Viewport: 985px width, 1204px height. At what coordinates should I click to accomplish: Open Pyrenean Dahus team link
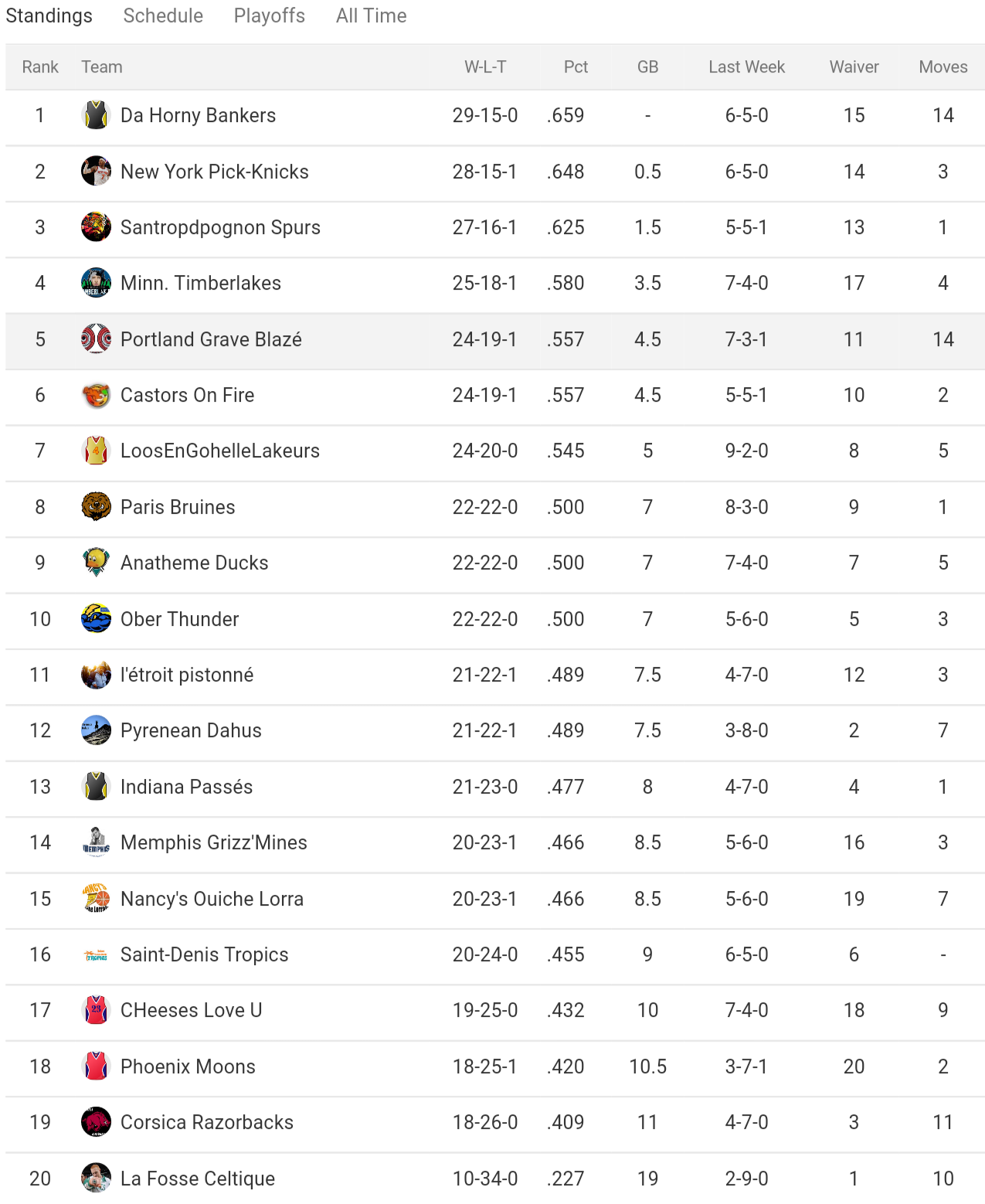pos(191,730)
